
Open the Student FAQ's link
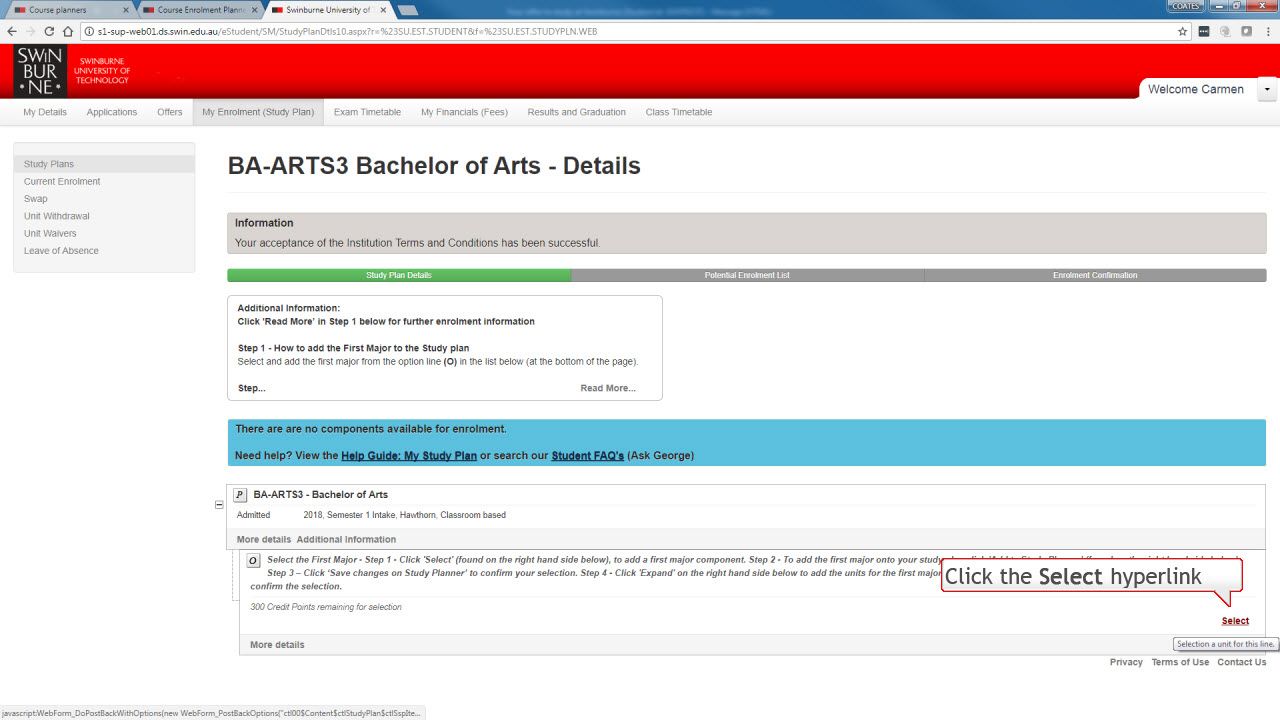tap(587, 456)
